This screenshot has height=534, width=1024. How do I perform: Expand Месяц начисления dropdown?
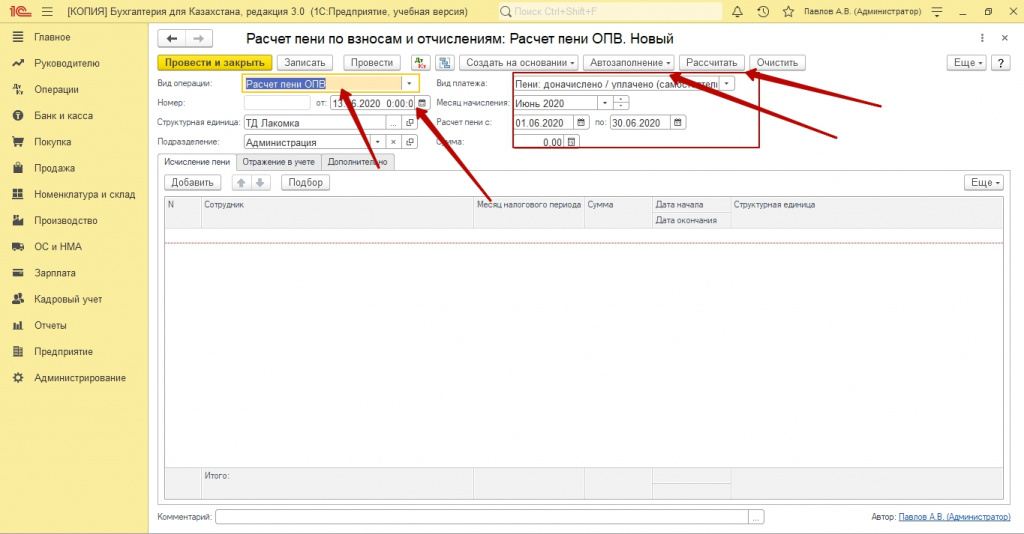click(605, 103)
